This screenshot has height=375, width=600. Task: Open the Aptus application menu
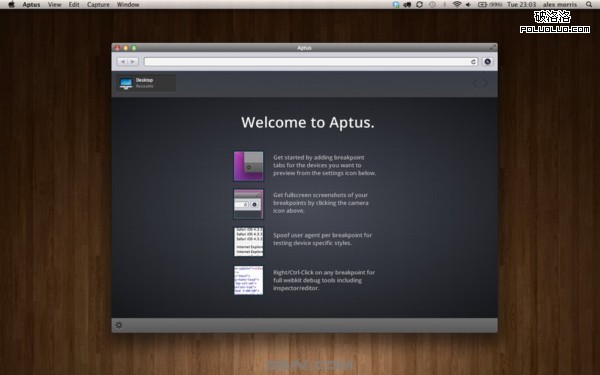[x=31, y=5]
